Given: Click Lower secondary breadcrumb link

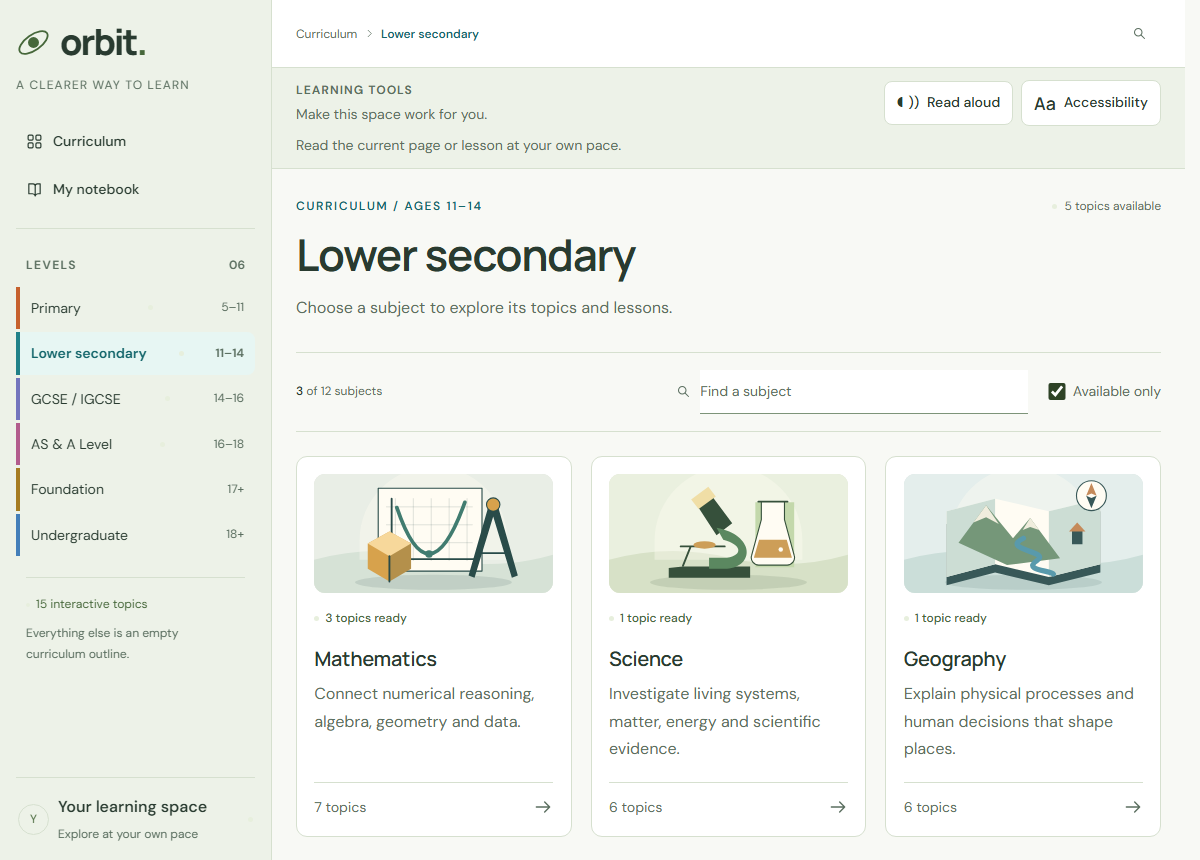Looking at the screenshot, I should (430, 34).
